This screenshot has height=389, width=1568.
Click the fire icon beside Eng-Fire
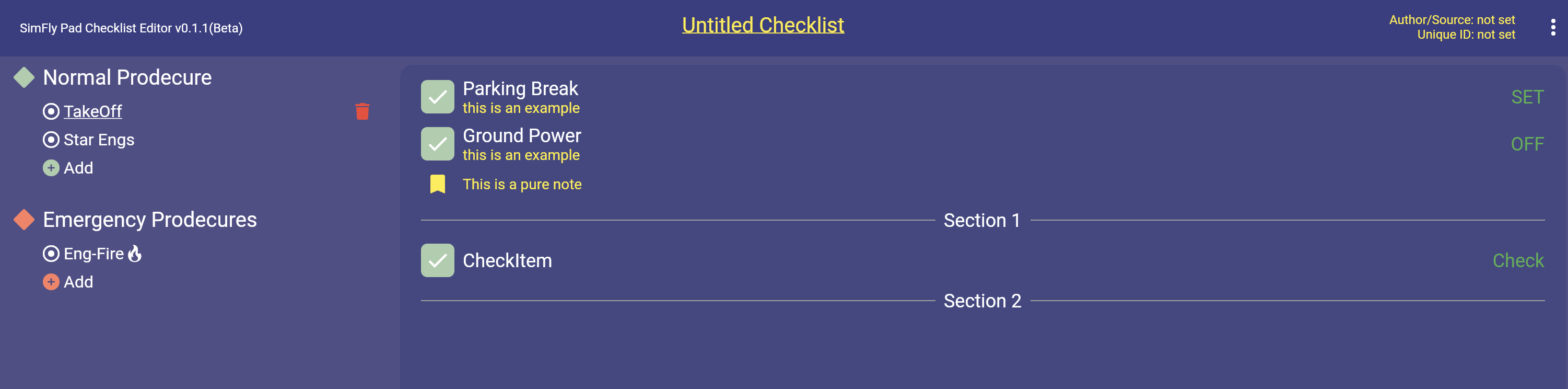click(x=135, y=254)
